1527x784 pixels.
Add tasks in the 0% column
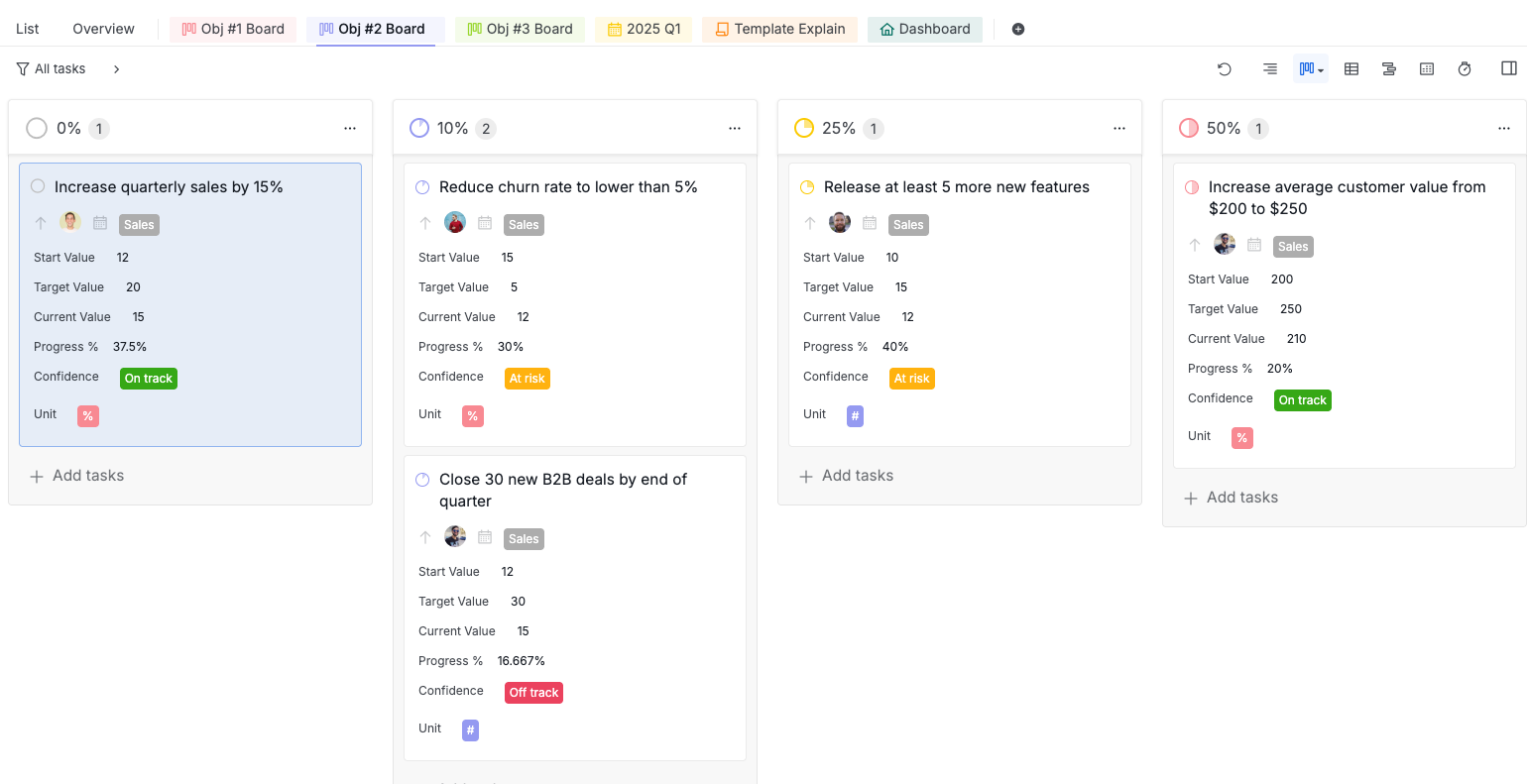[x=77, y=476]
